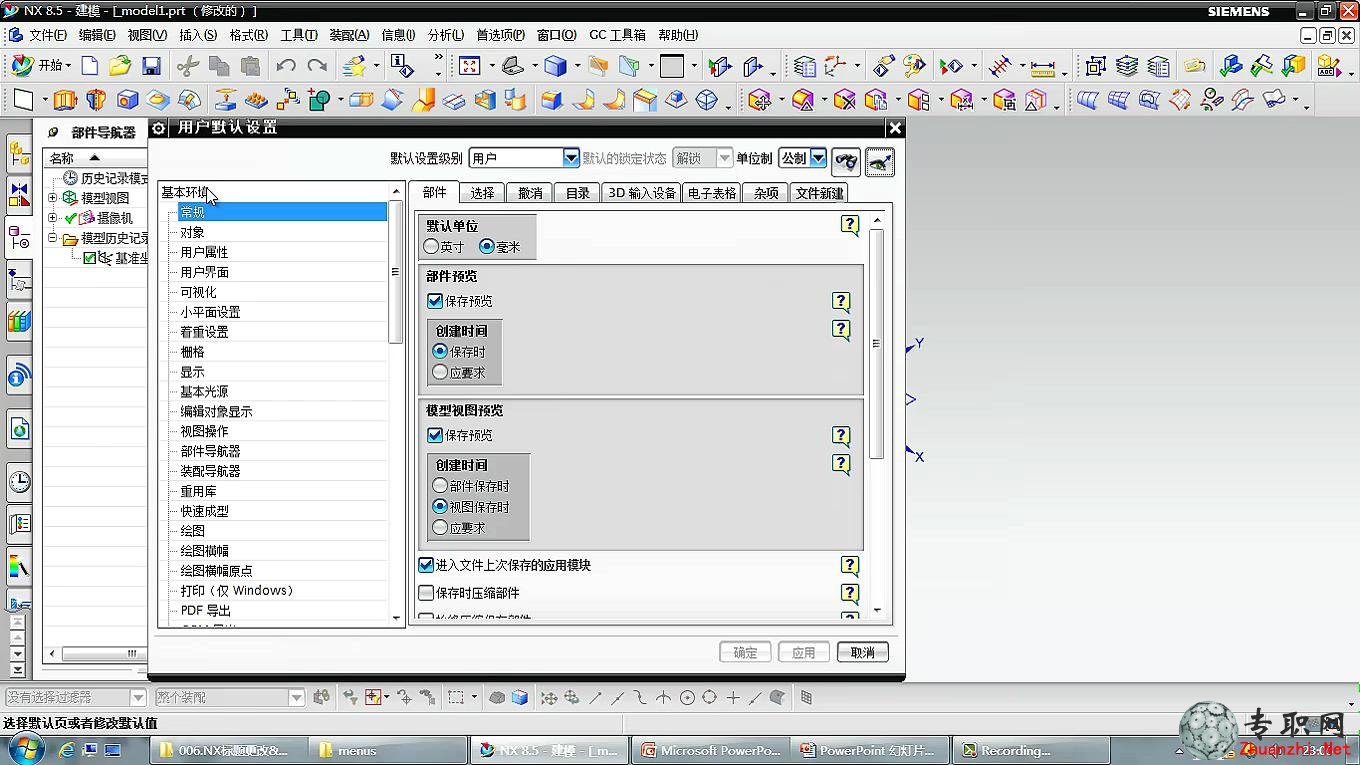Image resolution: width=1360 pixels, height=765 pixels.
Task: Click the Cut scissors icon
Action: [188, 66]
